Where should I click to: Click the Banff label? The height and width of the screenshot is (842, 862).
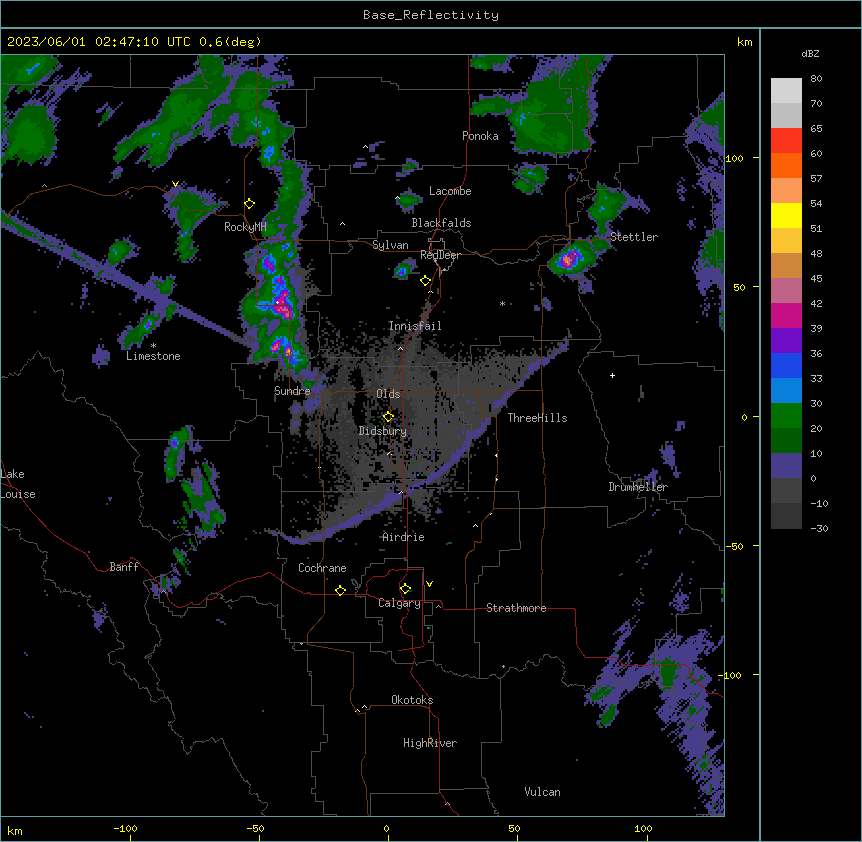[x=124, y=567]
